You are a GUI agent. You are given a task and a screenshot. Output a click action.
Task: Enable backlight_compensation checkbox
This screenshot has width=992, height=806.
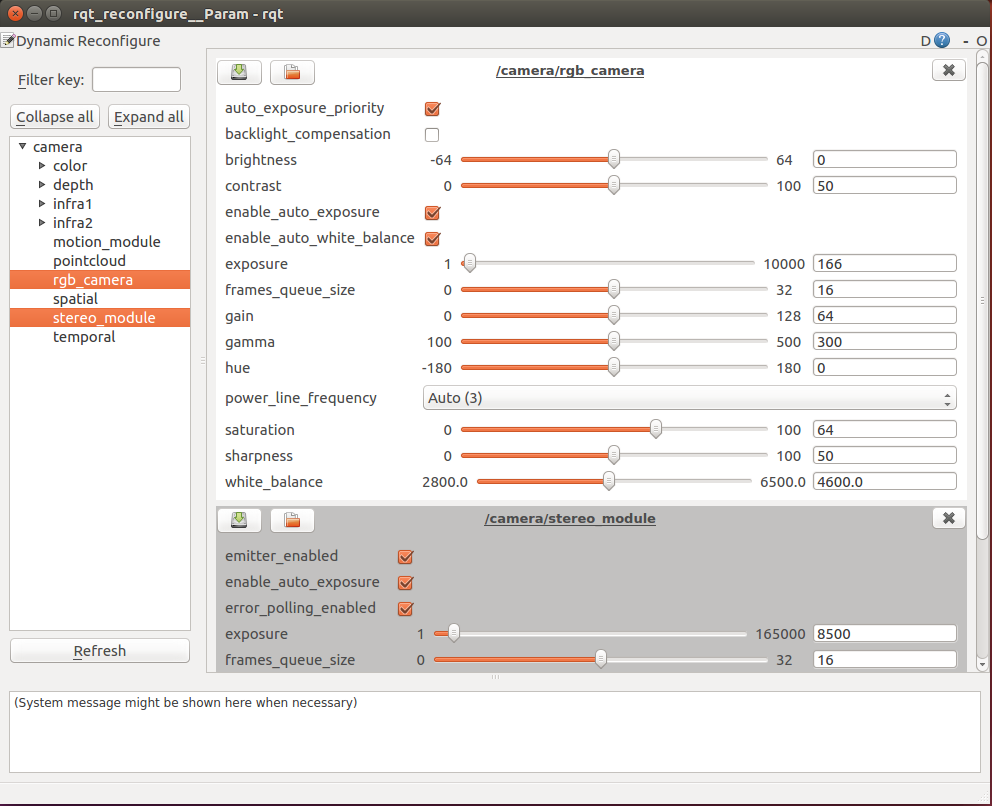click(x=433, y=135)
